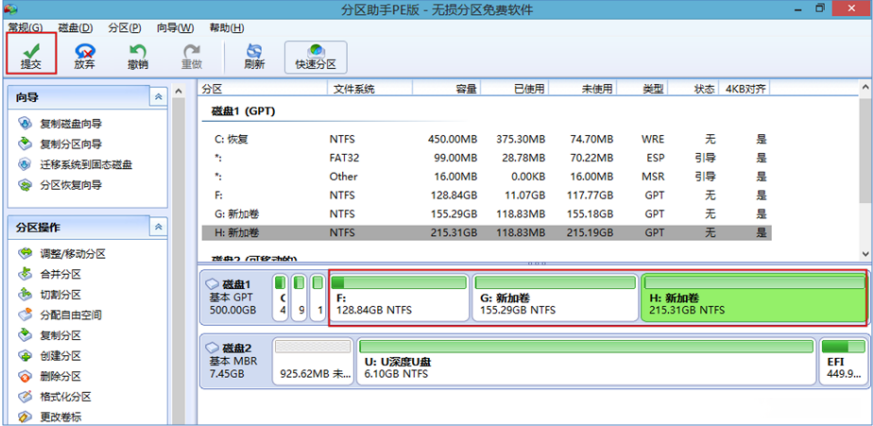Sort by the 文件系统 column header
The image size is (873, 426).
point(370,89)
